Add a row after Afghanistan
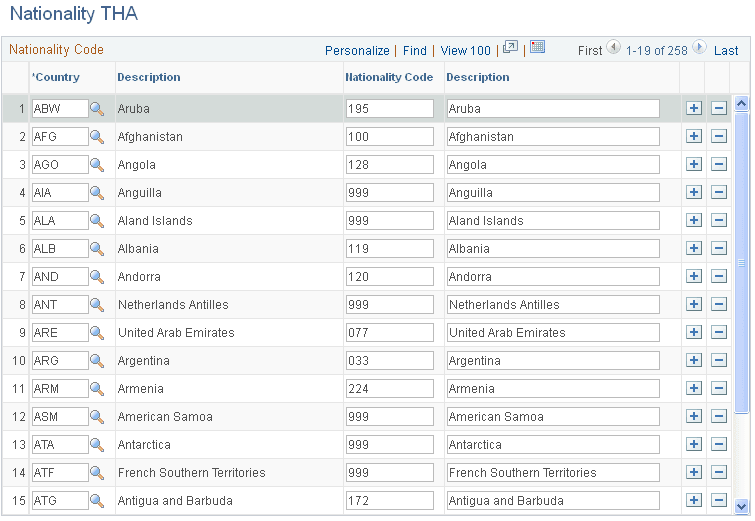 (x=694, y=136)
